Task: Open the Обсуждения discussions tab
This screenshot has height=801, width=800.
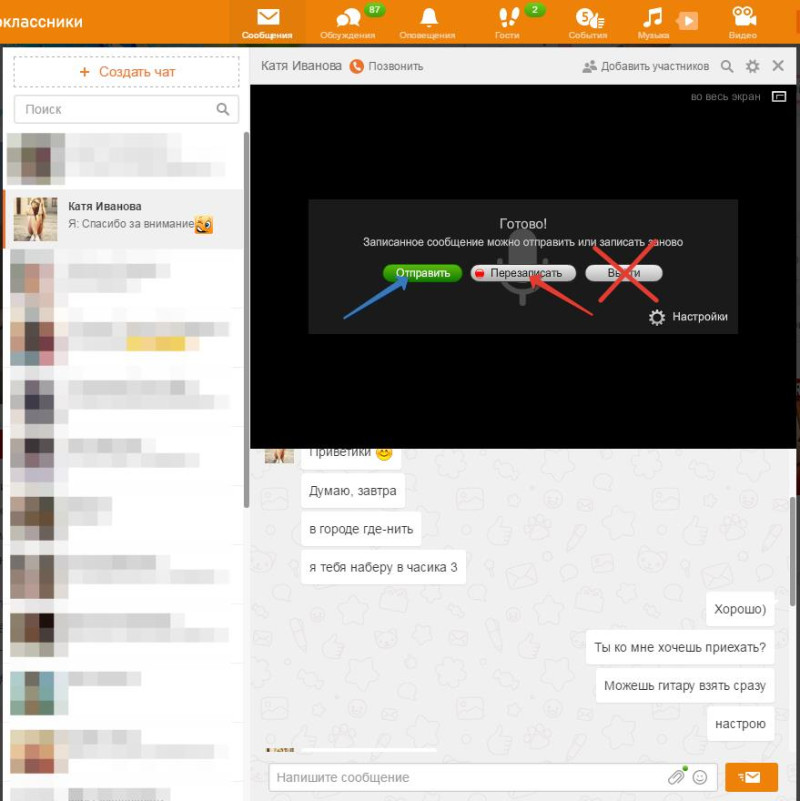Action: (348, 22)
